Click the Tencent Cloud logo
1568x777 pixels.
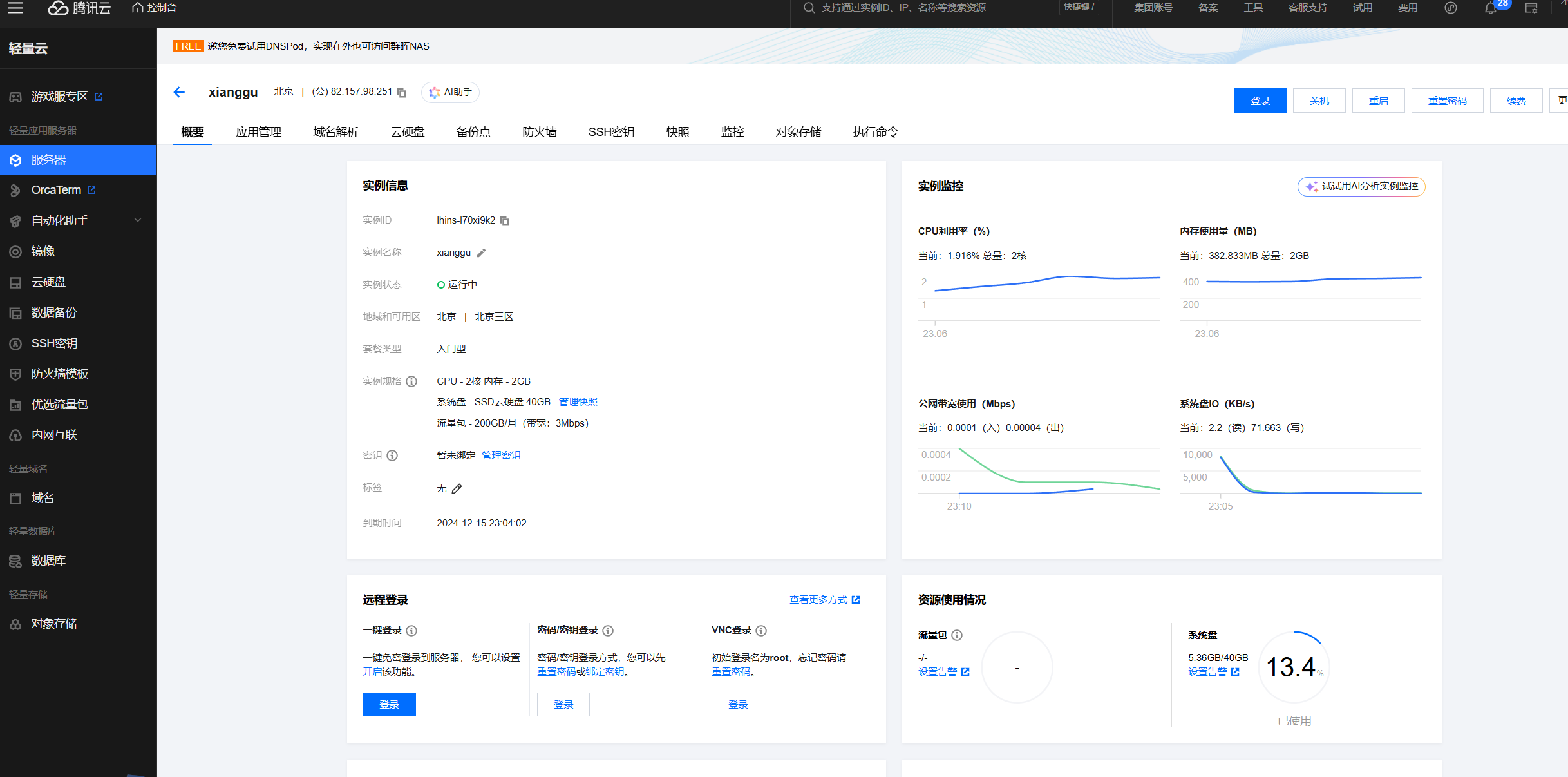point(79,8)
